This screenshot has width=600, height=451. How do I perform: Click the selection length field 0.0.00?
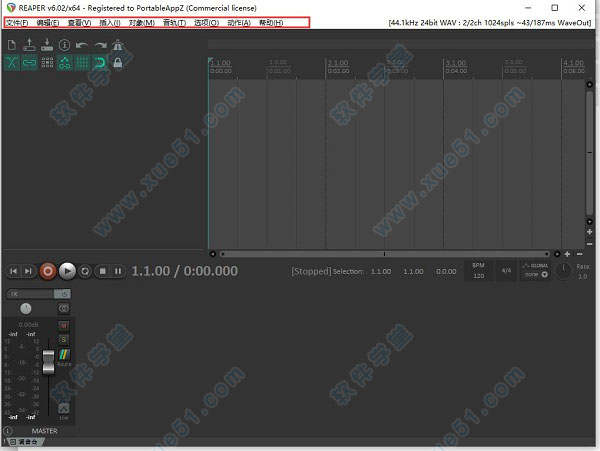pos(446,271)
